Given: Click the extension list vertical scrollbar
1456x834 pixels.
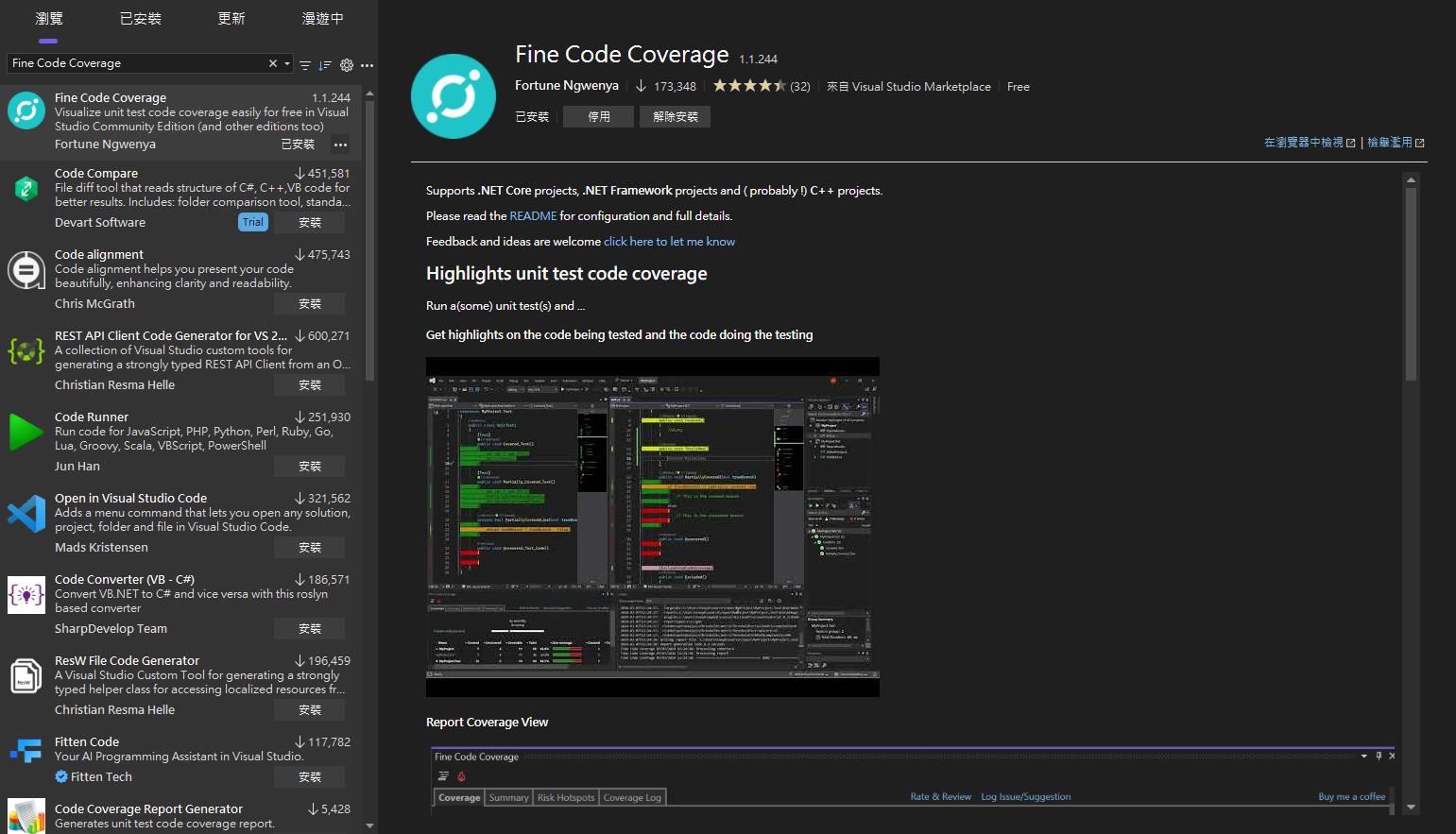Looking at the screenshot, I should pos(369,236).
